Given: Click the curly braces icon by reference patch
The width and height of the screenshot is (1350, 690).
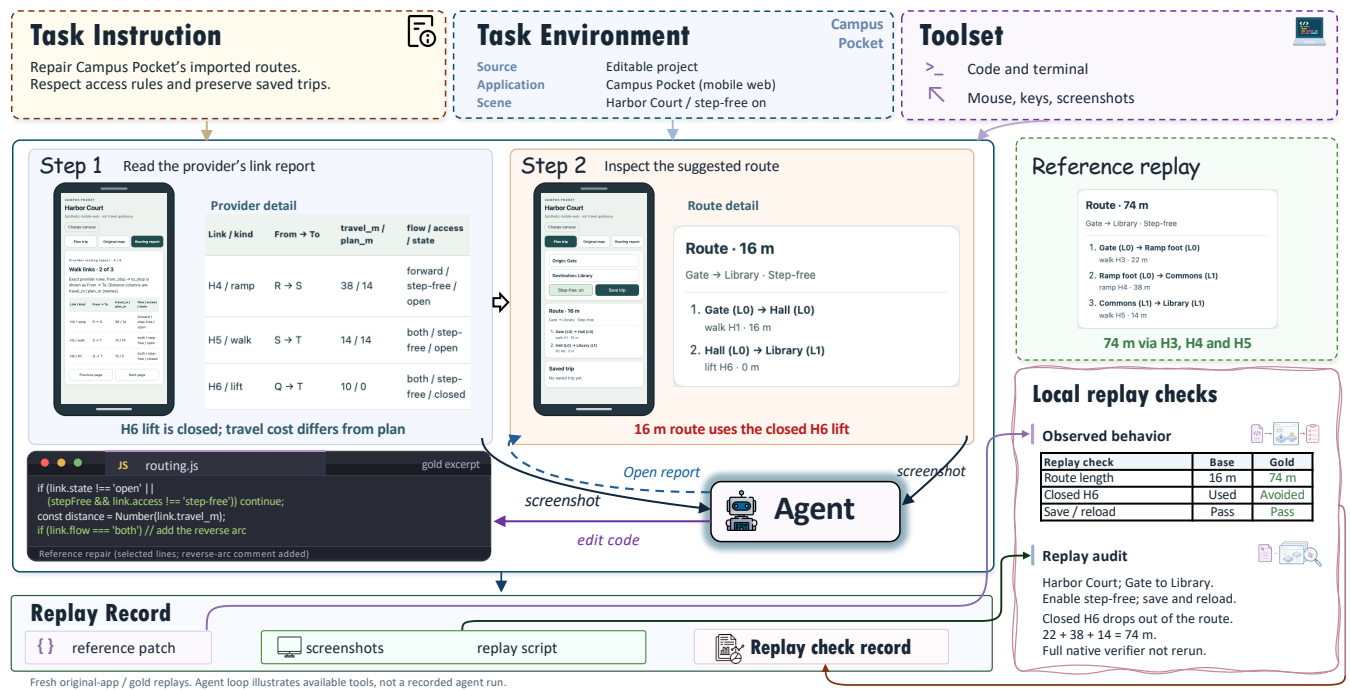Looking at the screenshot, I should tap(45, 647).
